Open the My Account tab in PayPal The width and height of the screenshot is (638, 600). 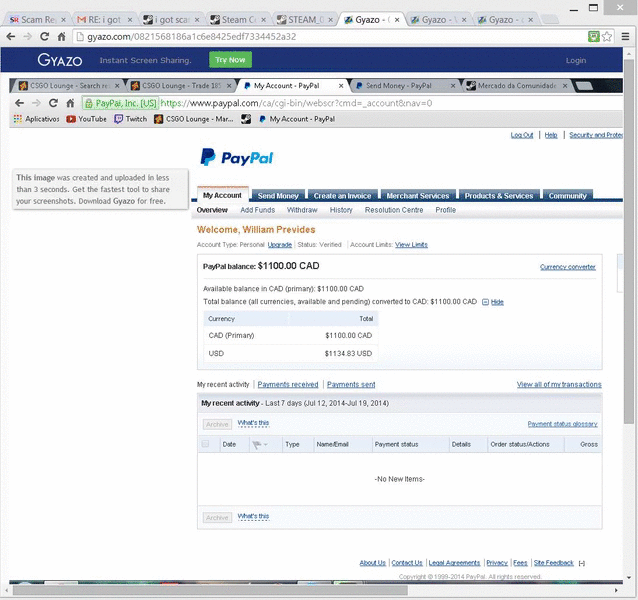pos(222,195)
